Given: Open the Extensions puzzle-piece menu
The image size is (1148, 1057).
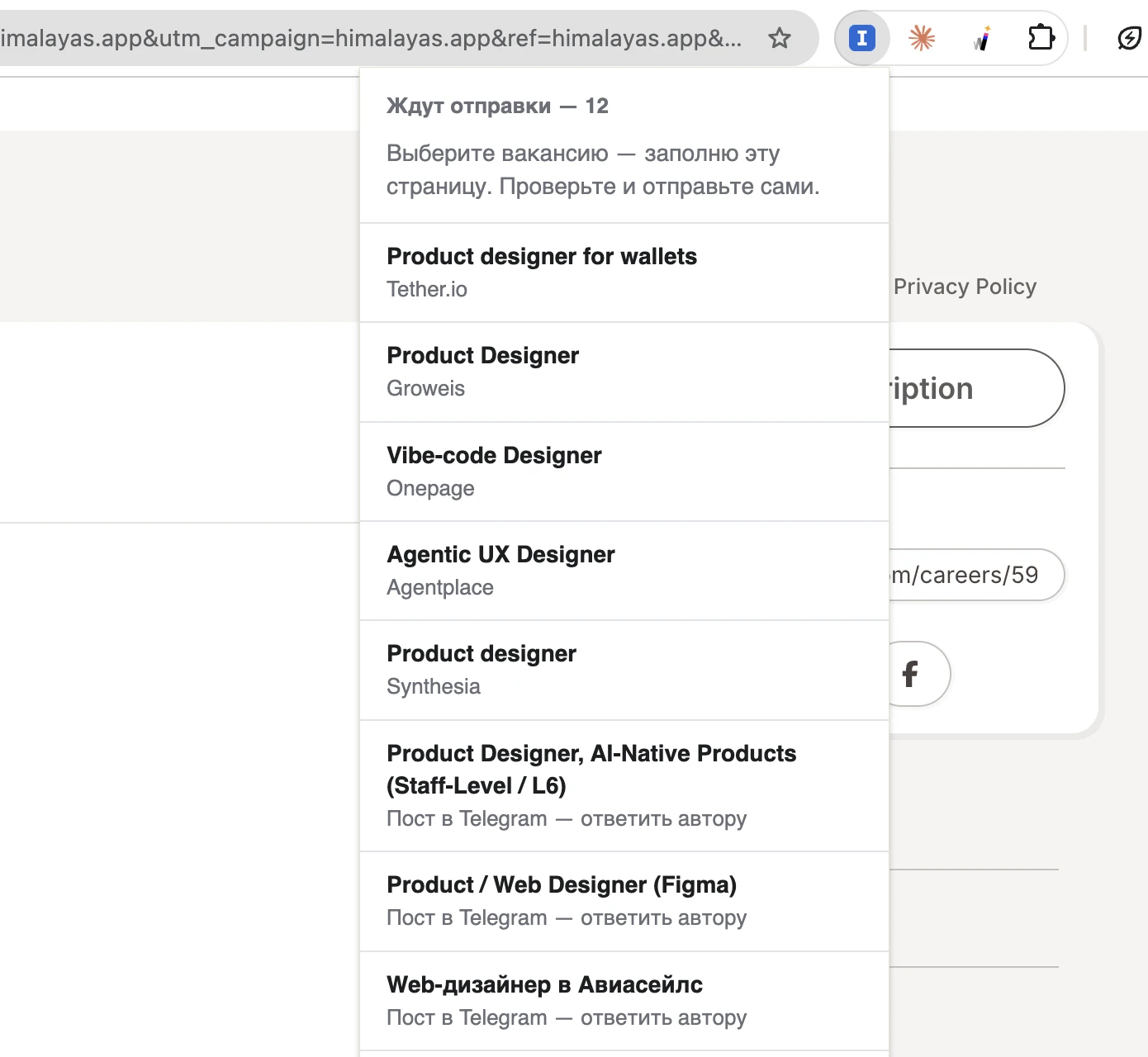Looking at the screenshot, I should (1041, 38).
